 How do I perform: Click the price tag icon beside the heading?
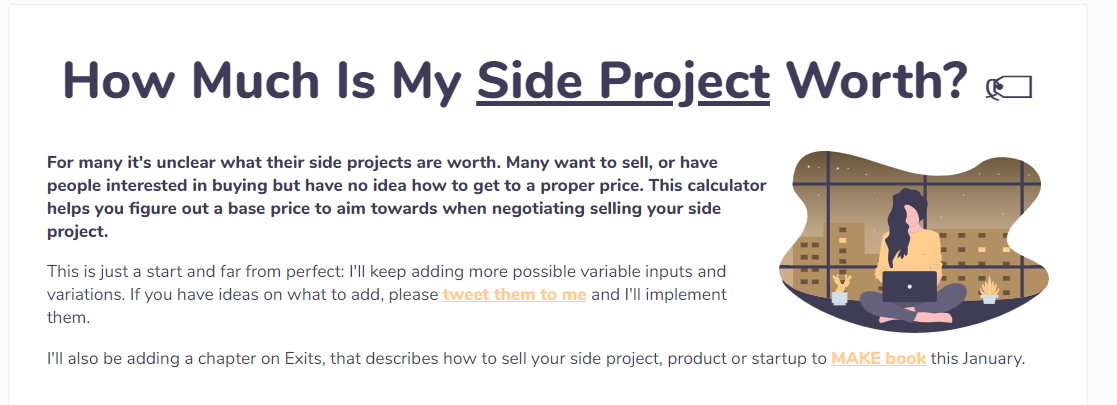pos(1008,88)
